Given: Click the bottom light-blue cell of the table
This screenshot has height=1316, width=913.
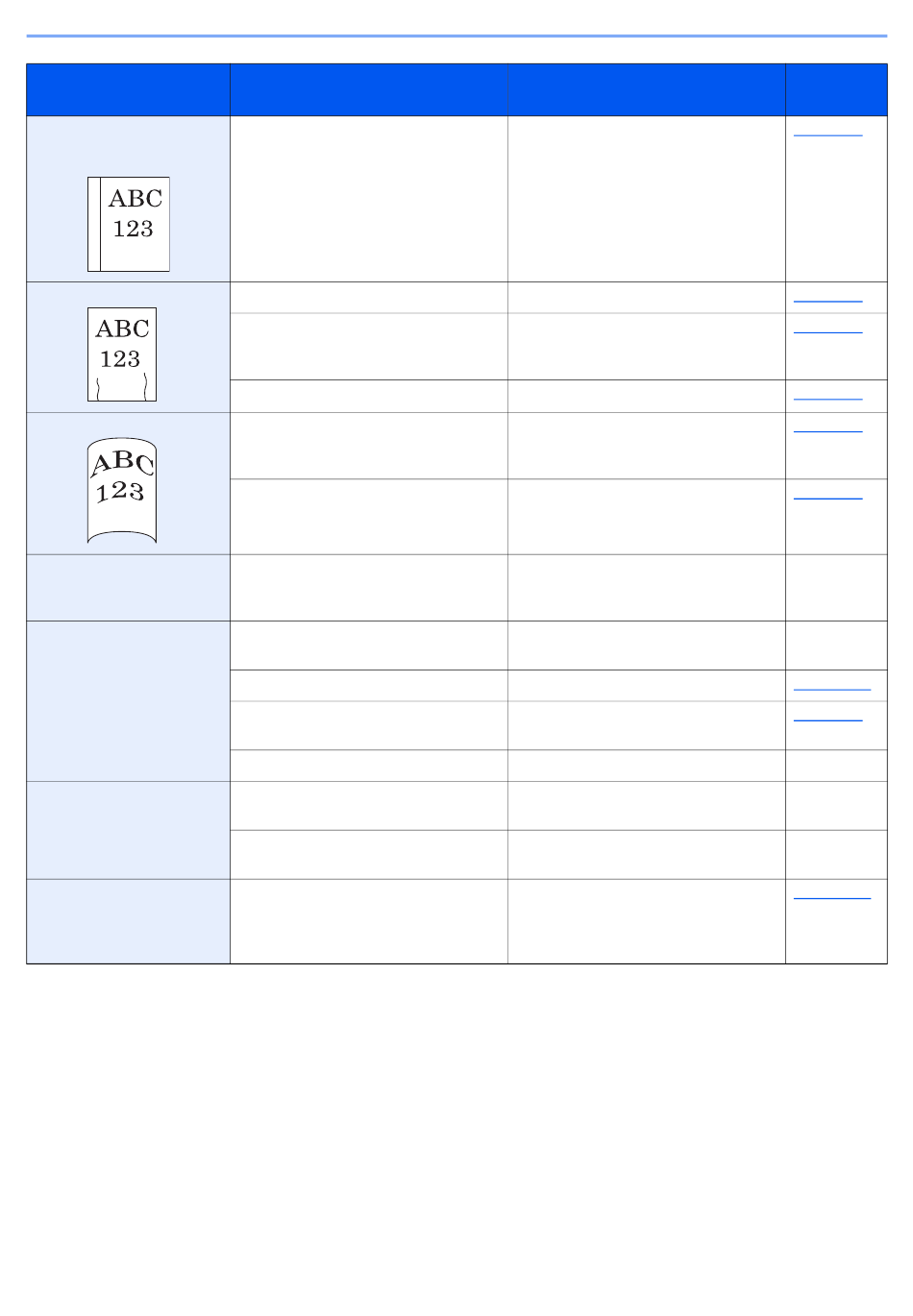Looking at the screenshot, I should (x=128, y=921).
